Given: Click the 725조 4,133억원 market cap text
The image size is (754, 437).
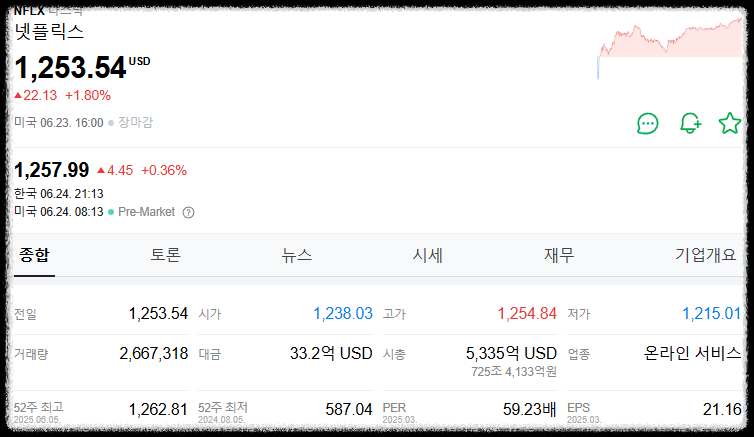Looking at the screenshot, I should coord(514,372).
